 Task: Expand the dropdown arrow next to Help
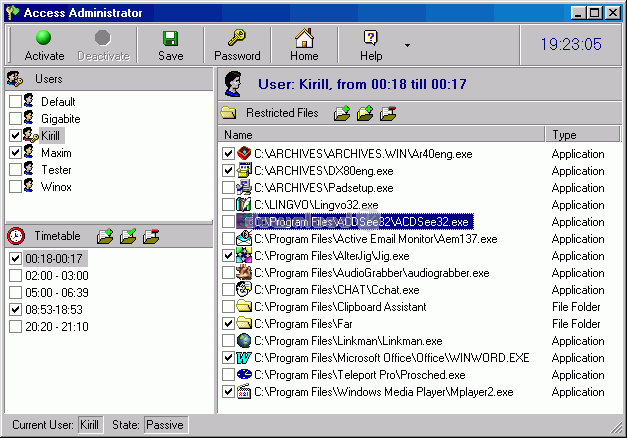(x=407, y=45)
